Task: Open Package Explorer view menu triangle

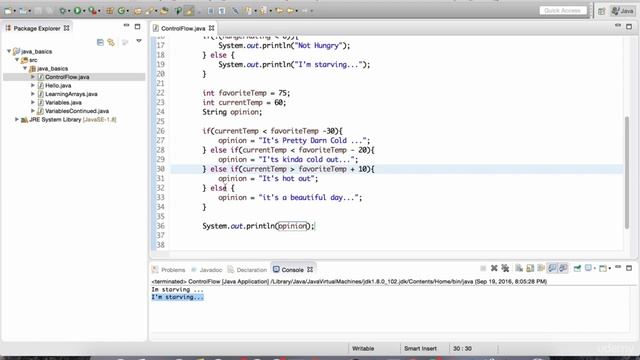Action: point(139,41)
